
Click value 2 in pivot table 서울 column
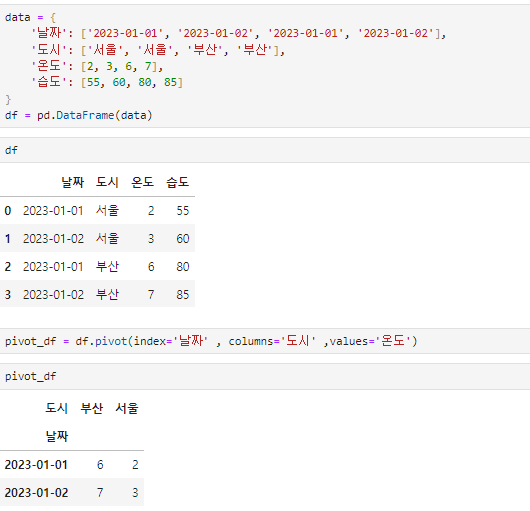pos(135,465)
